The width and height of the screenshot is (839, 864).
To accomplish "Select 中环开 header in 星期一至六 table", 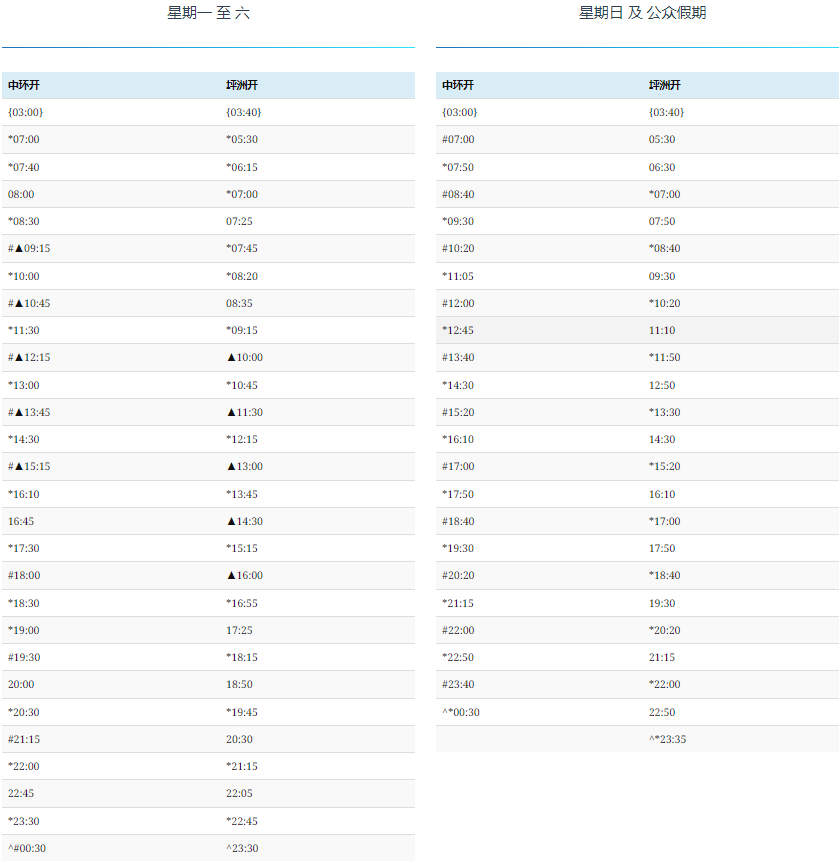I will point(24,85).
